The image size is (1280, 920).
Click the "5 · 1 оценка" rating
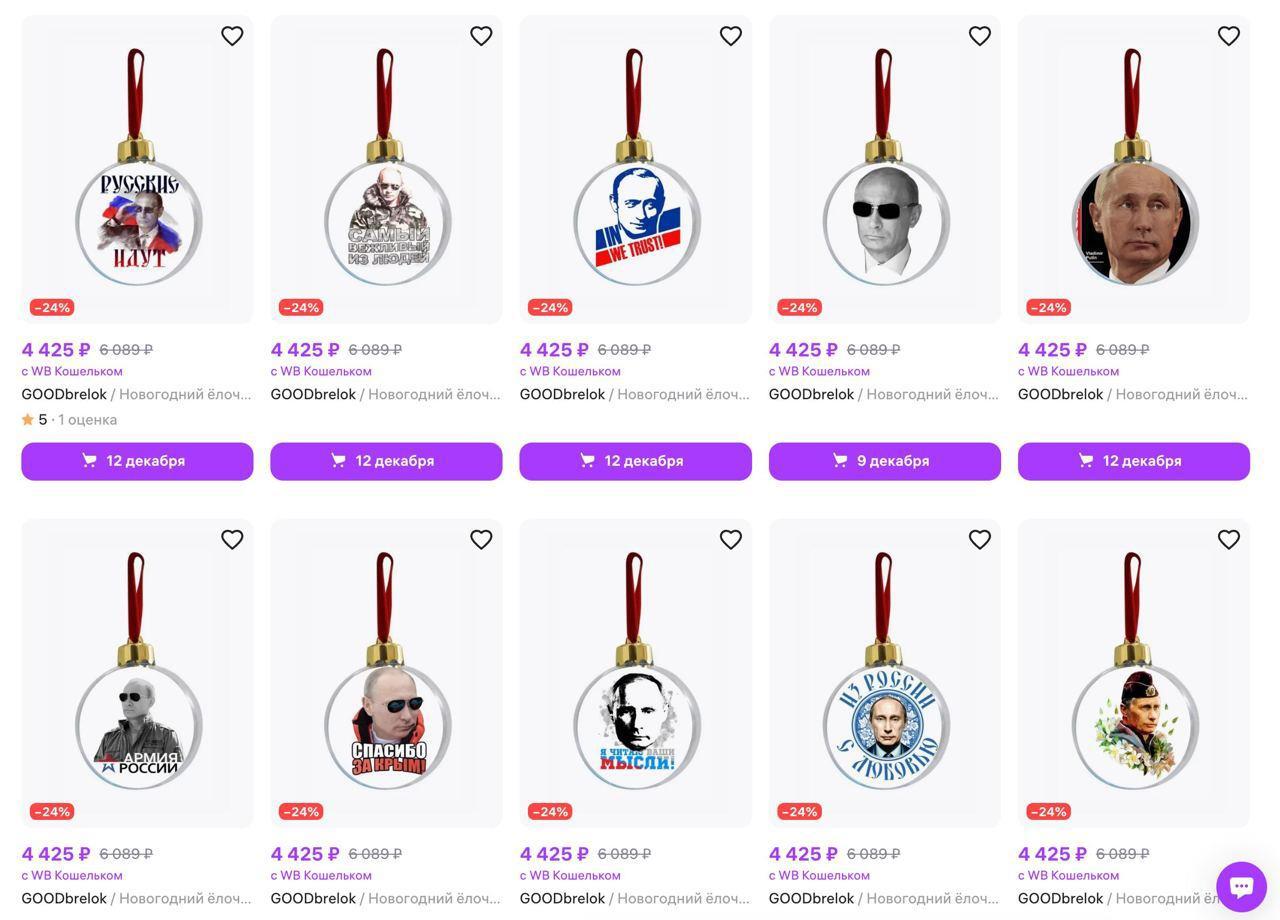click(70, 420)
